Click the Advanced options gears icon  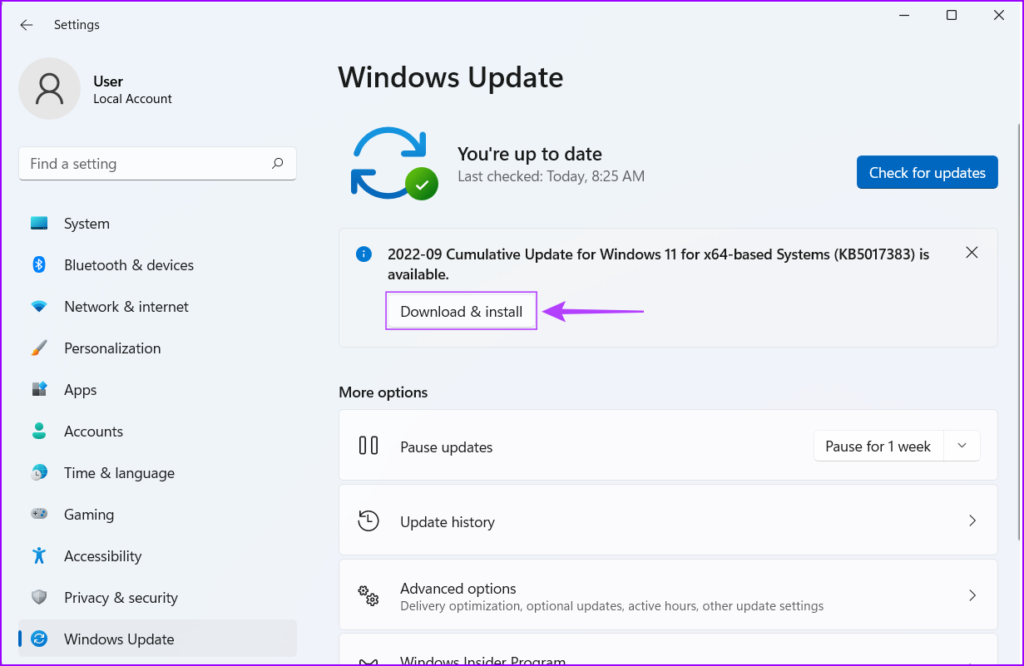(x=368, y=595)
